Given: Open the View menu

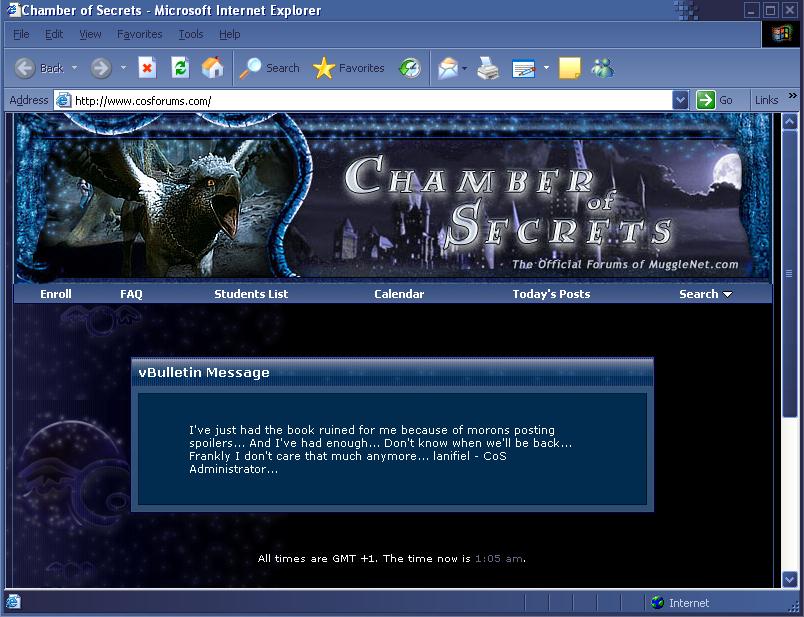Looking at the screenshot, I should point(90,34).
